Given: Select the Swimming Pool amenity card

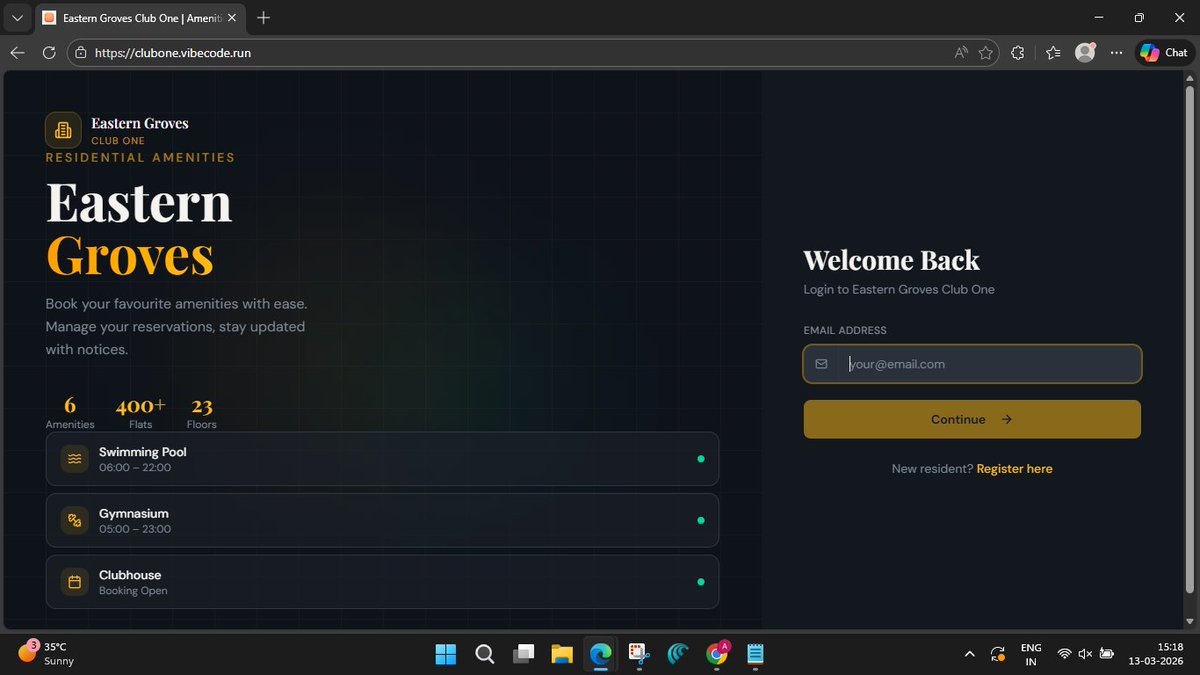Looking at the screenshot, I should [382, 459].
